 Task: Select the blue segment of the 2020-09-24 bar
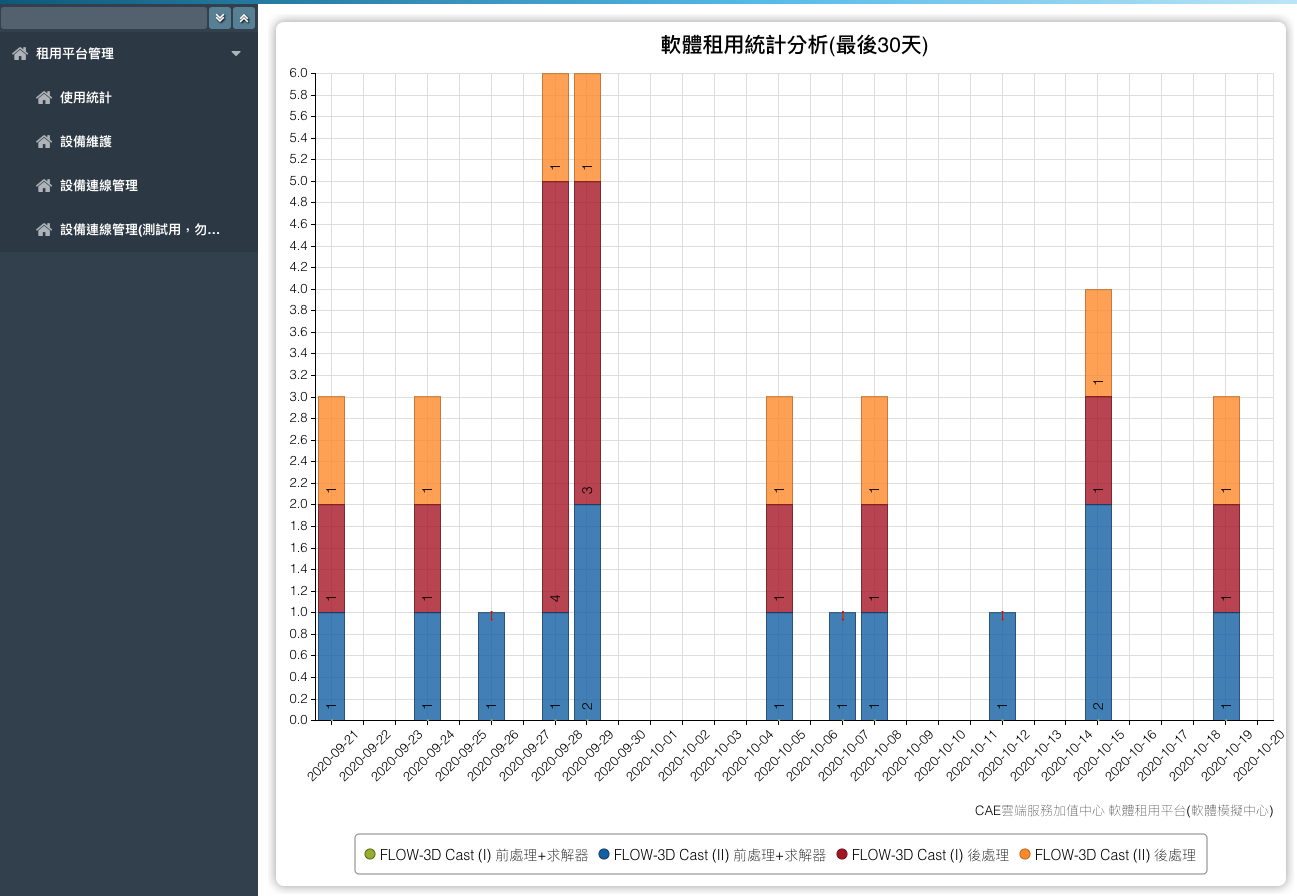click(427, 666)
